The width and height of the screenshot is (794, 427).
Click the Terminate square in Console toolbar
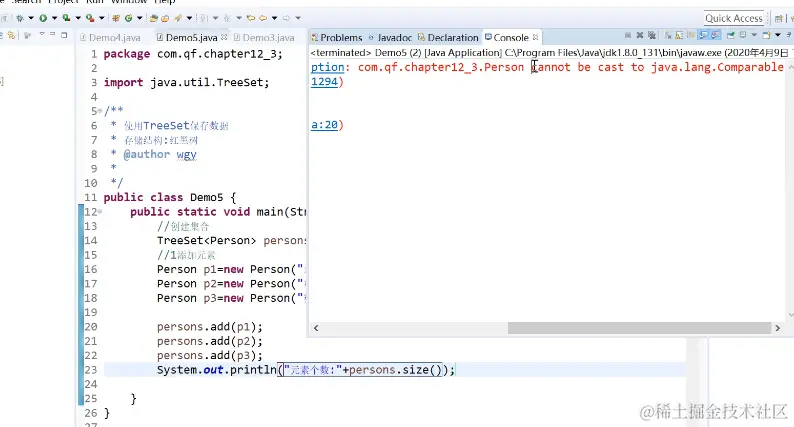pos(628,35)
